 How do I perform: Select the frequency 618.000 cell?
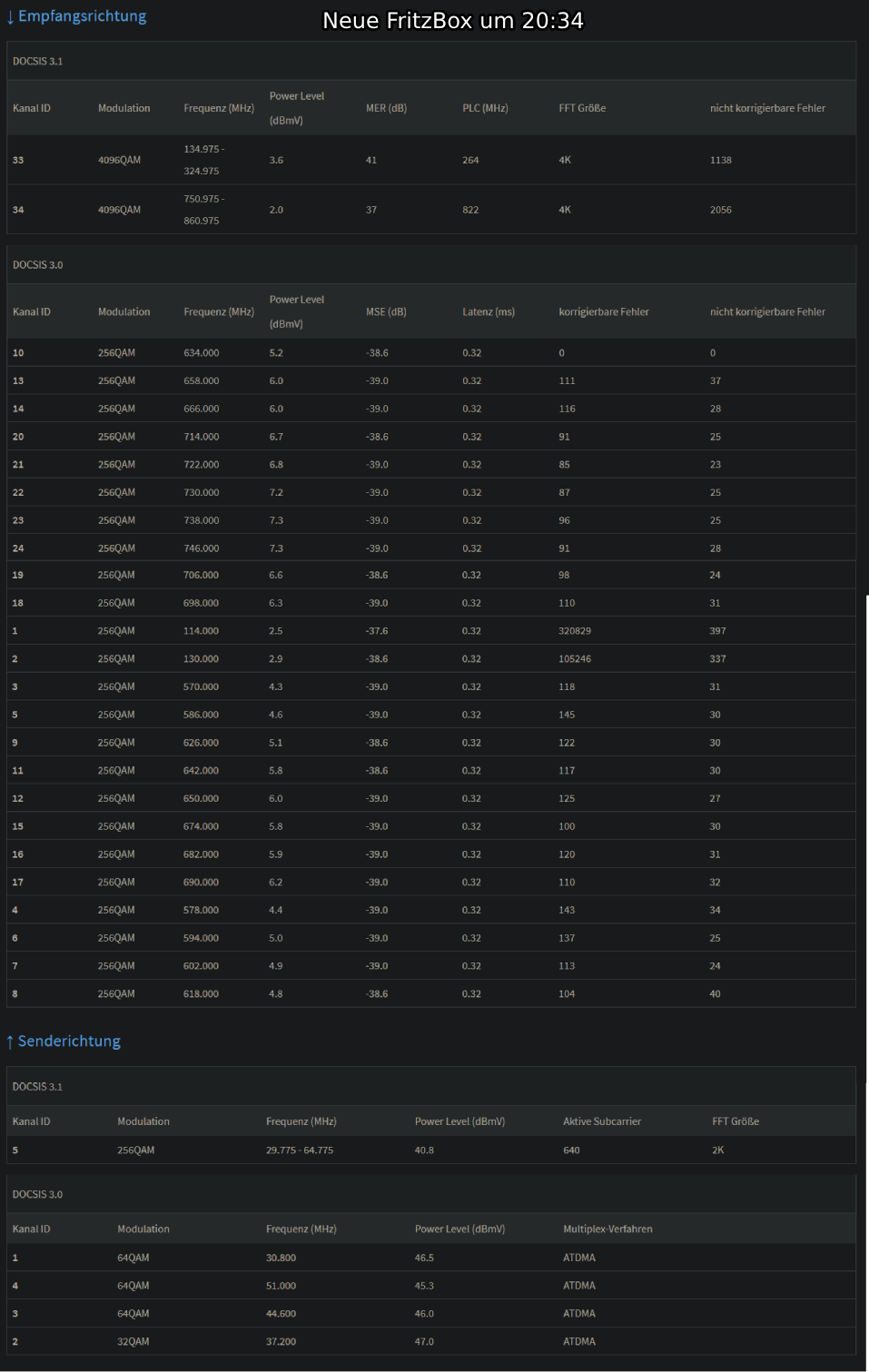tap(202, 994)
